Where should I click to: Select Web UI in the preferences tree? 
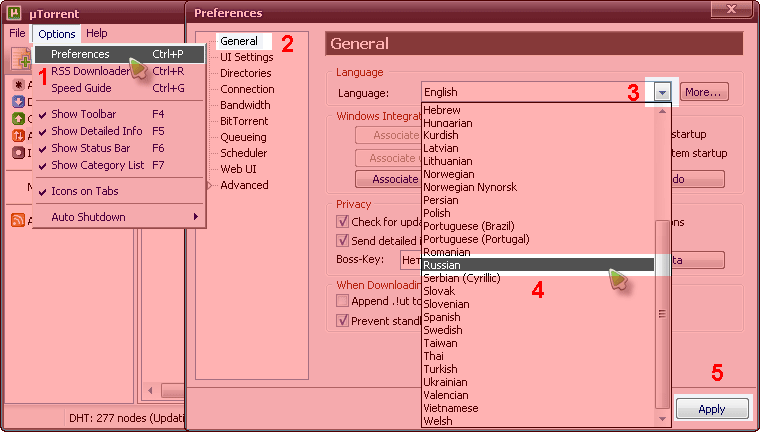(238, 169)
